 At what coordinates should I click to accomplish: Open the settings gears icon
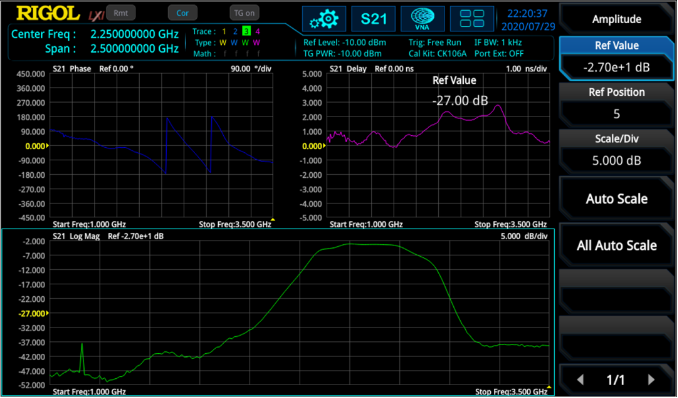coord(324,19)
